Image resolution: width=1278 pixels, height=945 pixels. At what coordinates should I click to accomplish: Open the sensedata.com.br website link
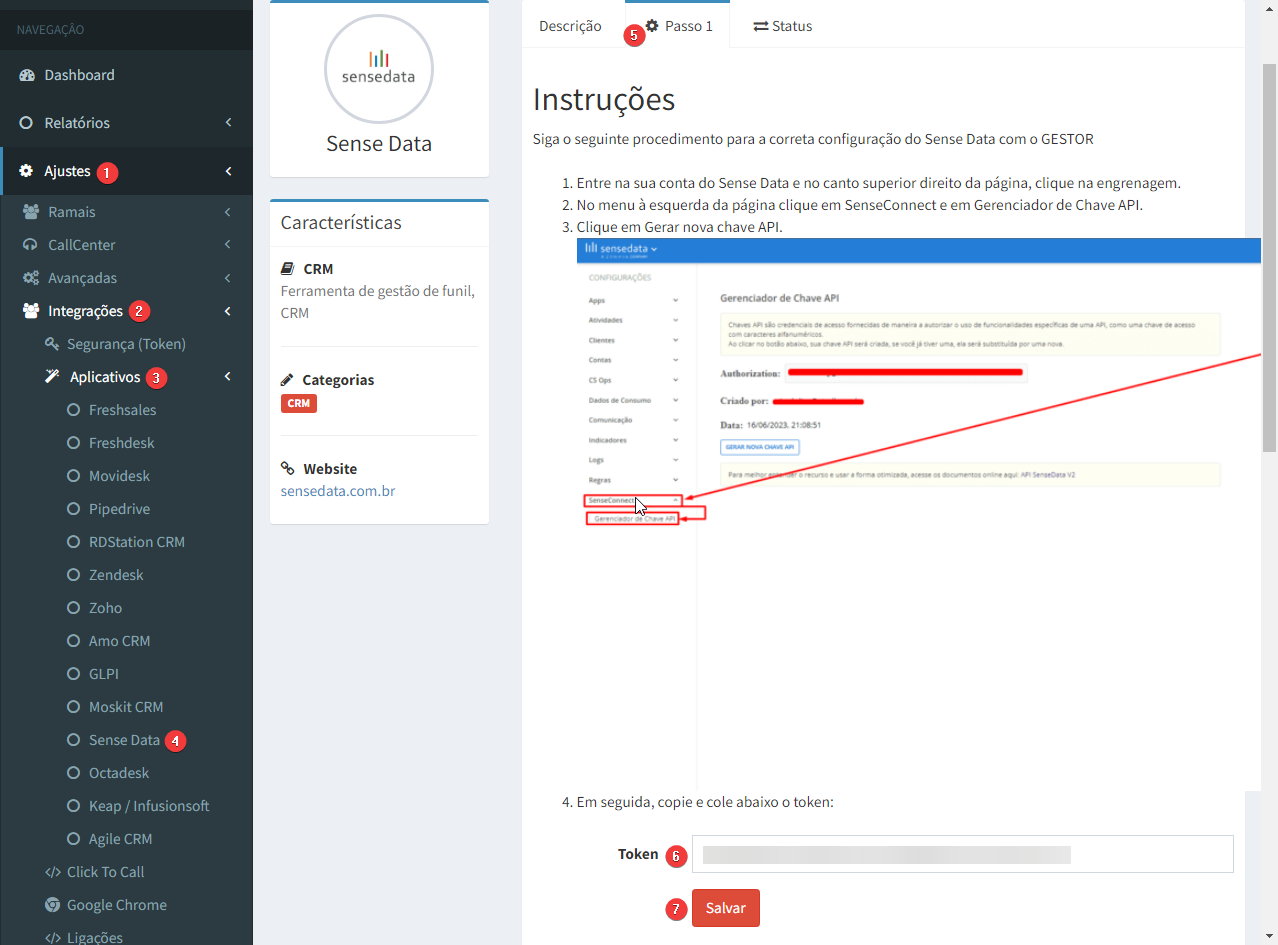point(338,491)
